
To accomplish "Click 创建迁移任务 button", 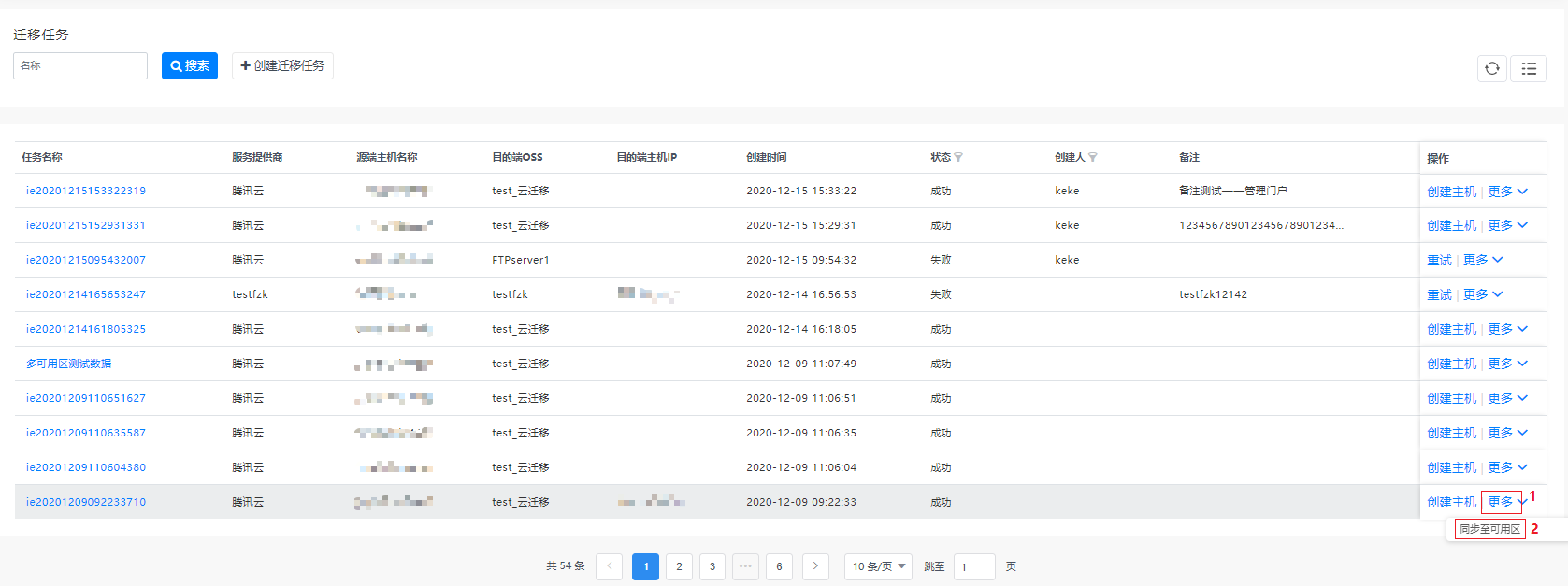I will [282, 65].
